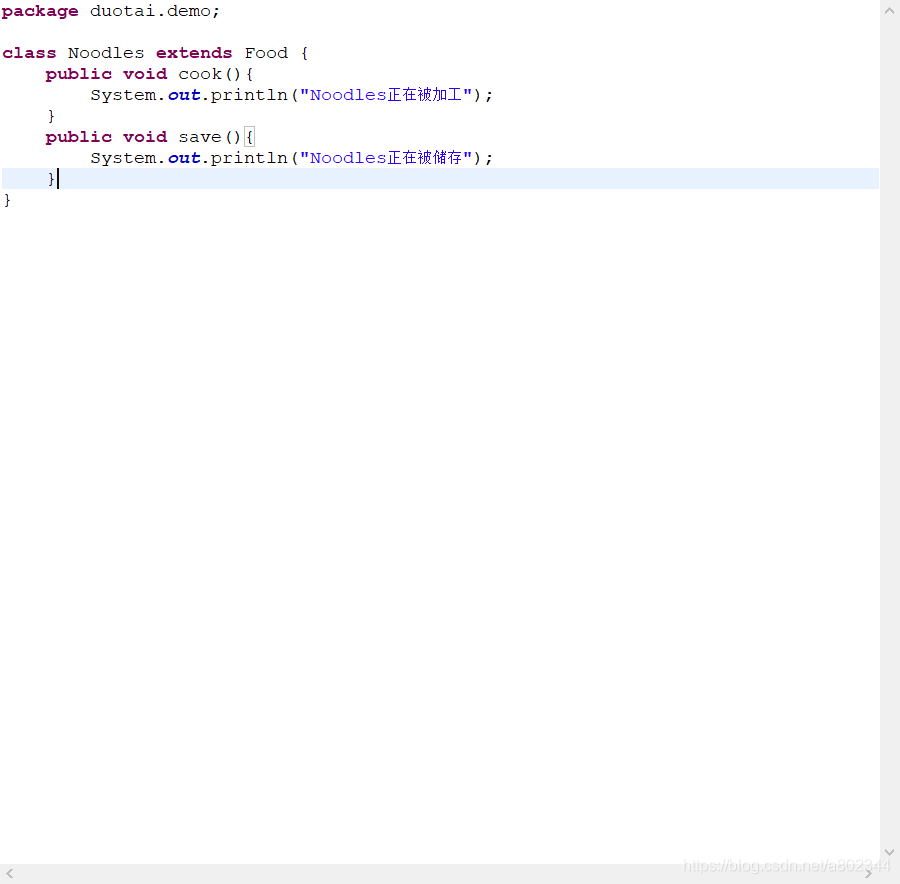Click the final closing brace of the class
This screenshot has width=900, height=884.
7,200
